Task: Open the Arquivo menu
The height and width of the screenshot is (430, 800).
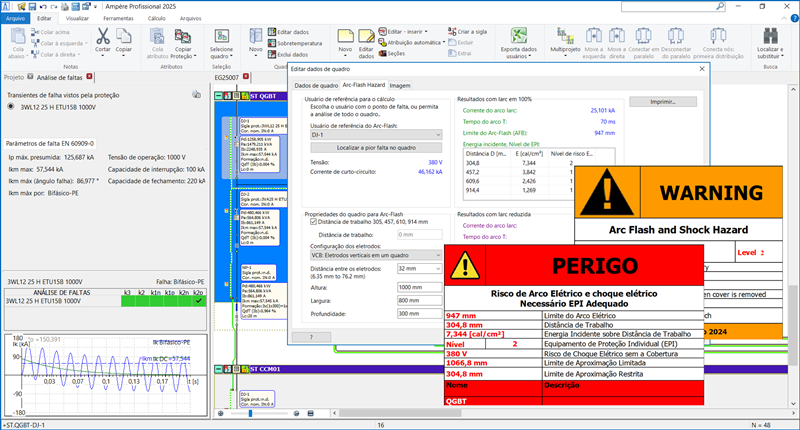Action: [15, 18]
